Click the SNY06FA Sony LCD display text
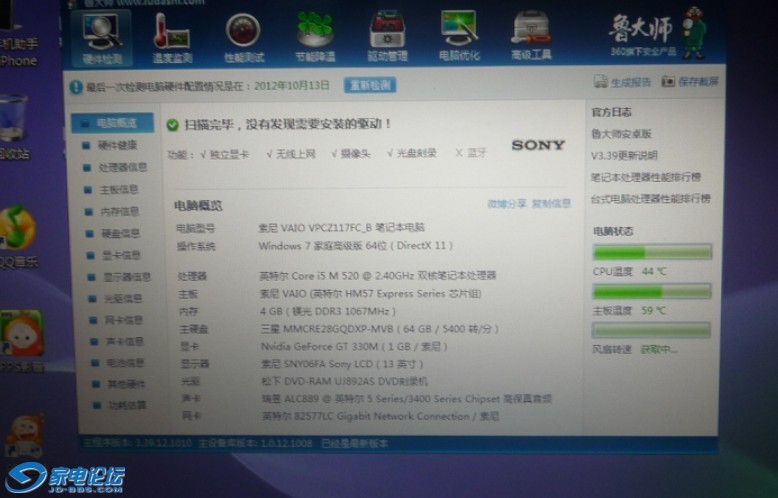Viewport: 778px width, 498px height. [x=342, y=364]
